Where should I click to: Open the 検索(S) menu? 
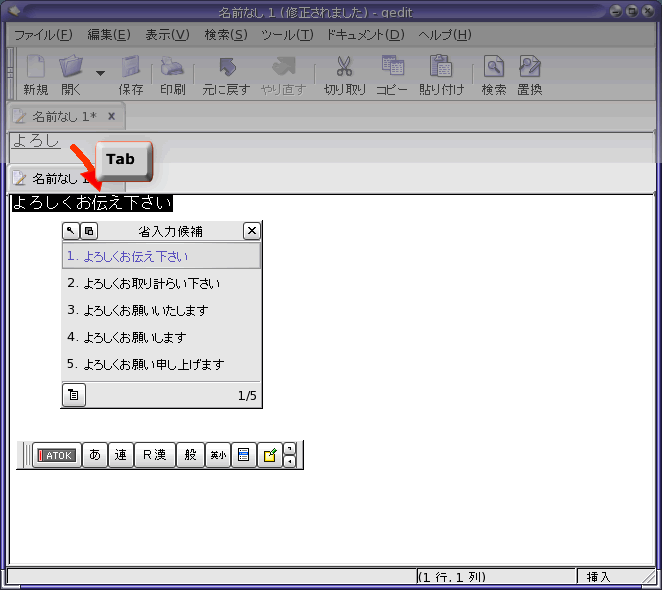tap(226, 35)
